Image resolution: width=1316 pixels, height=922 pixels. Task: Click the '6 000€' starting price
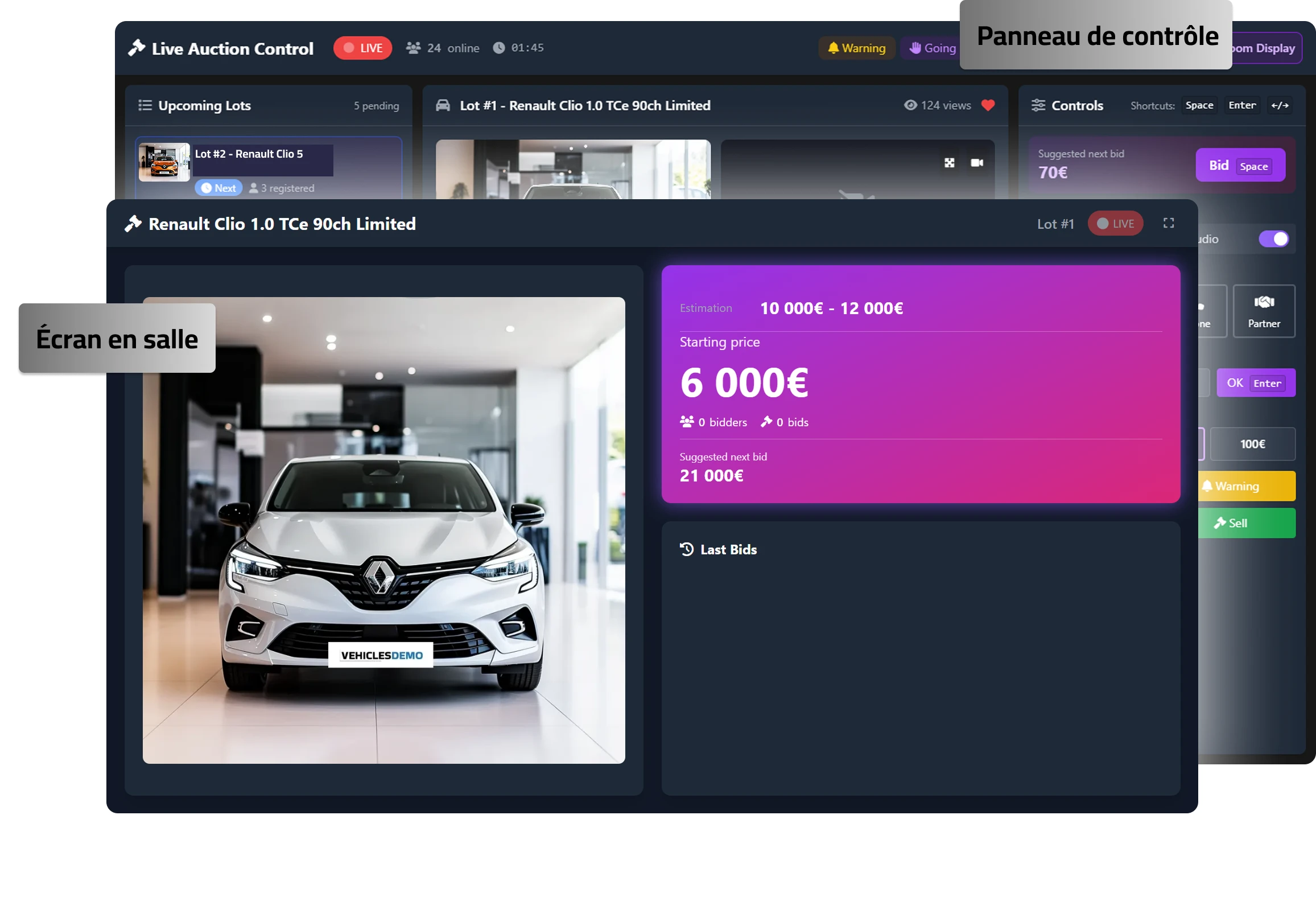point(744,383)
